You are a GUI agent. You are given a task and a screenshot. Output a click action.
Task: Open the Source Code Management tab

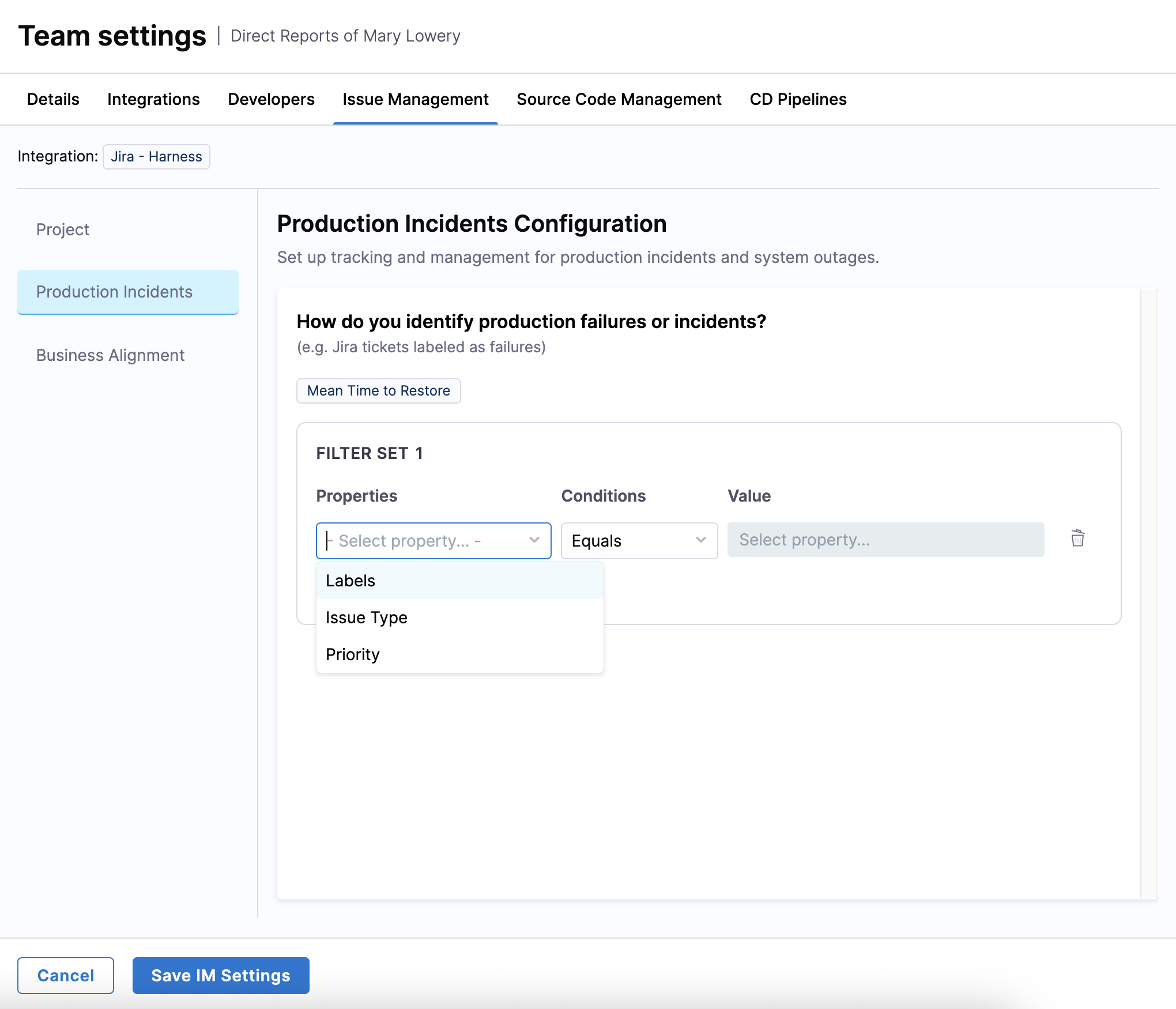pyautogui.click(x=619, y=99)
